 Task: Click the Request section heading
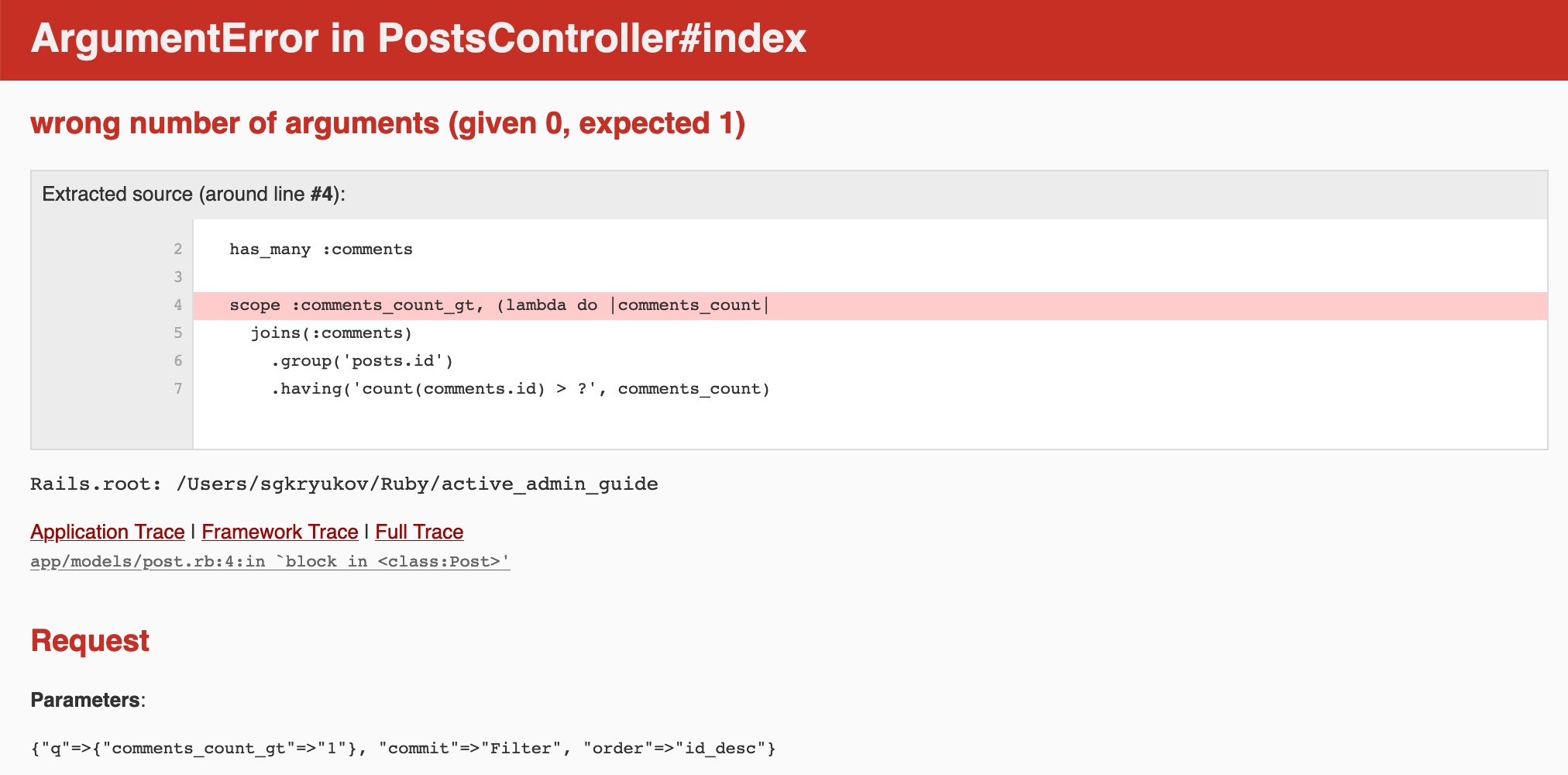90,641
